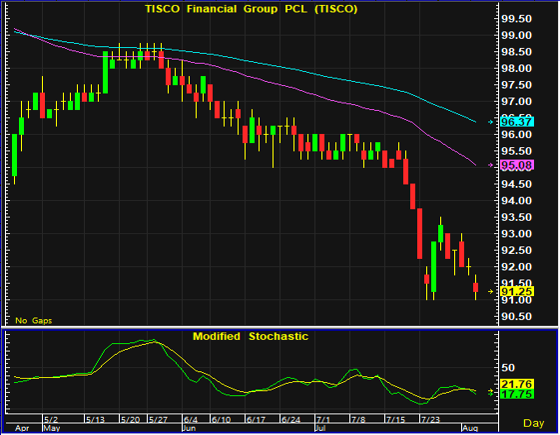Click the Modified Stochastic panel title
The height and width of the screenshot is (435, 560).
pyautogui.click(x=250, y=336)
